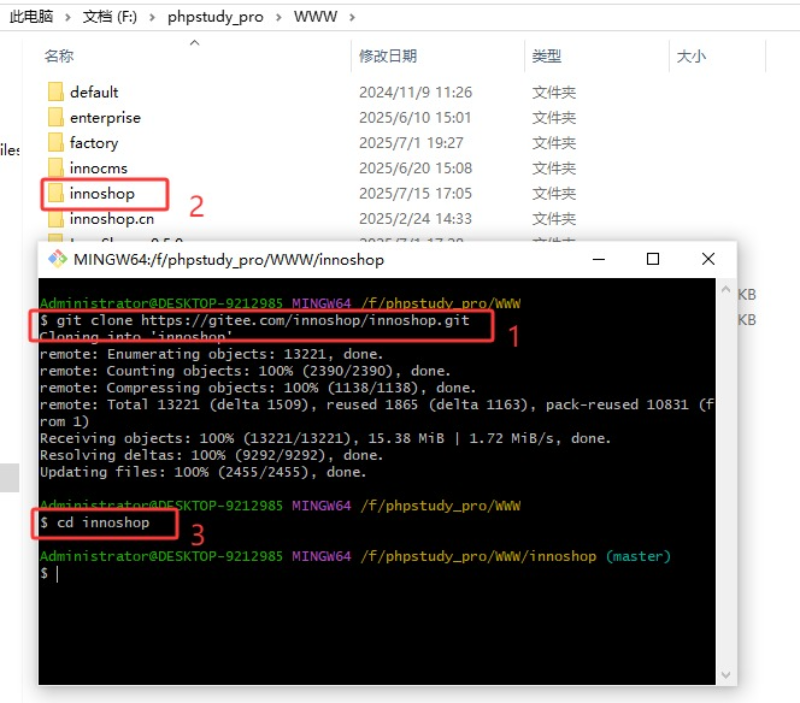The image size is (800, 703).
Task: Sort files by the 大小 column header
Action: 691,56
